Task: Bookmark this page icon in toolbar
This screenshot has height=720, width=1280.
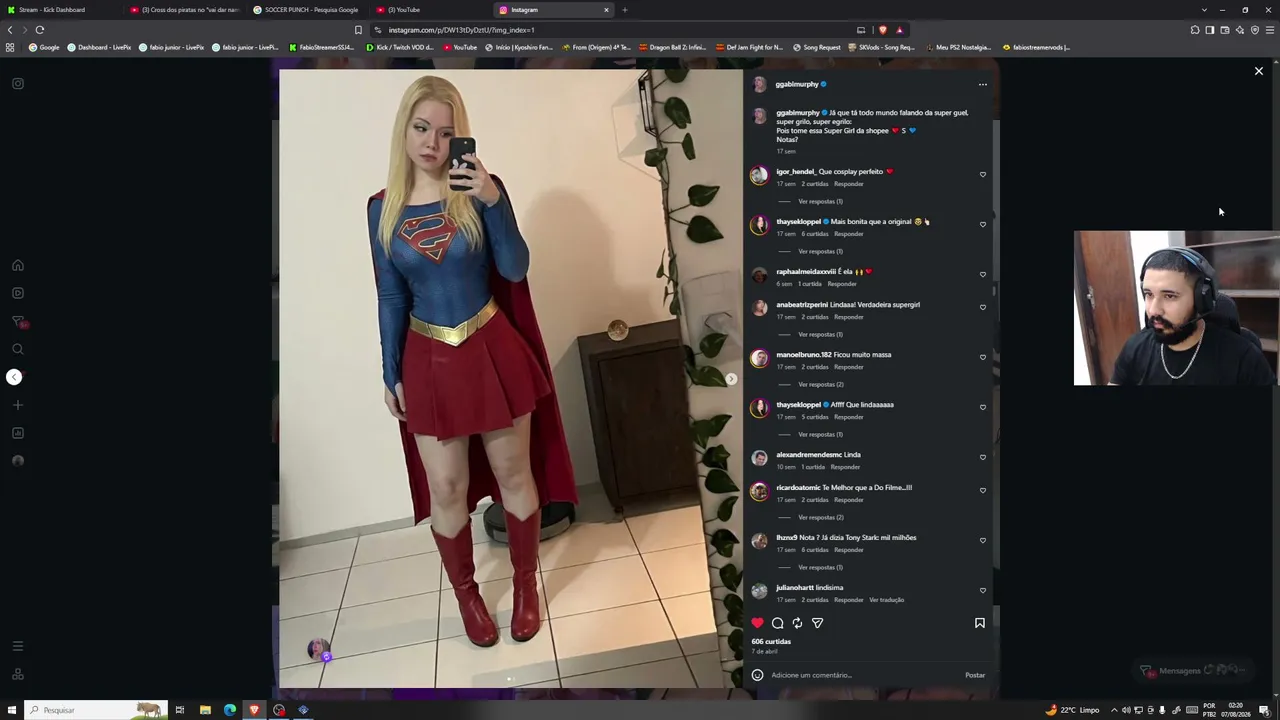Action: [x=358, y=30]
